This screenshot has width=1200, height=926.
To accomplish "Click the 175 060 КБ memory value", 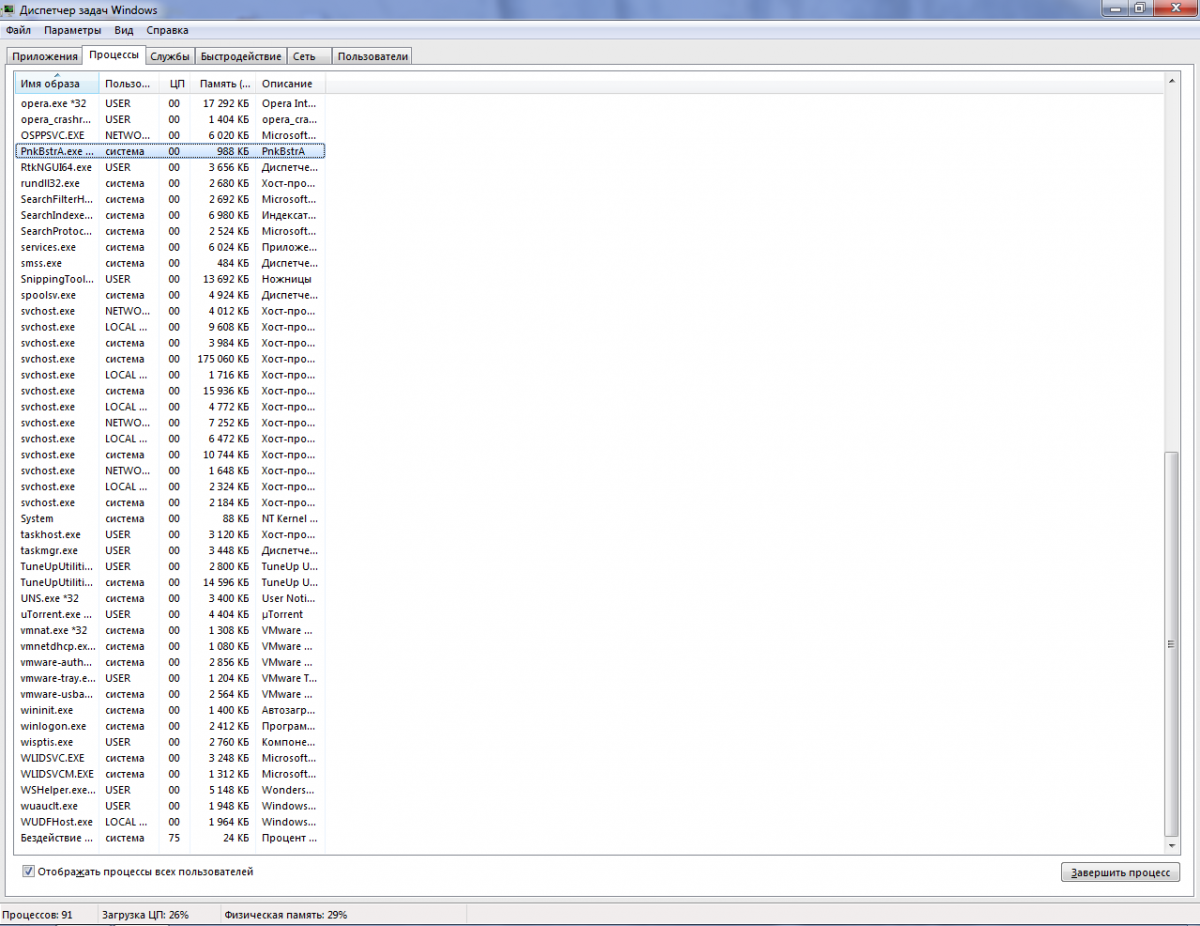I will point(223,359).
